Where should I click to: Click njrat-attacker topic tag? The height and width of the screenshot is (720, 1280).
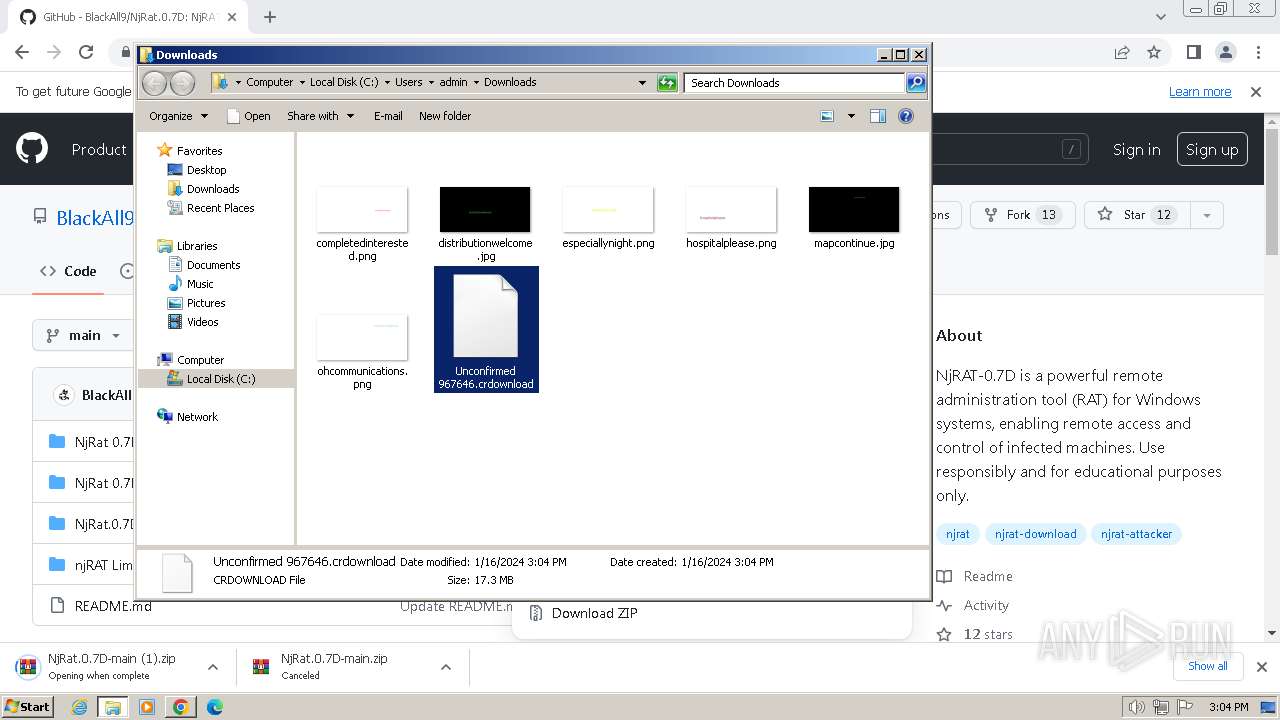click(1136, 534)
